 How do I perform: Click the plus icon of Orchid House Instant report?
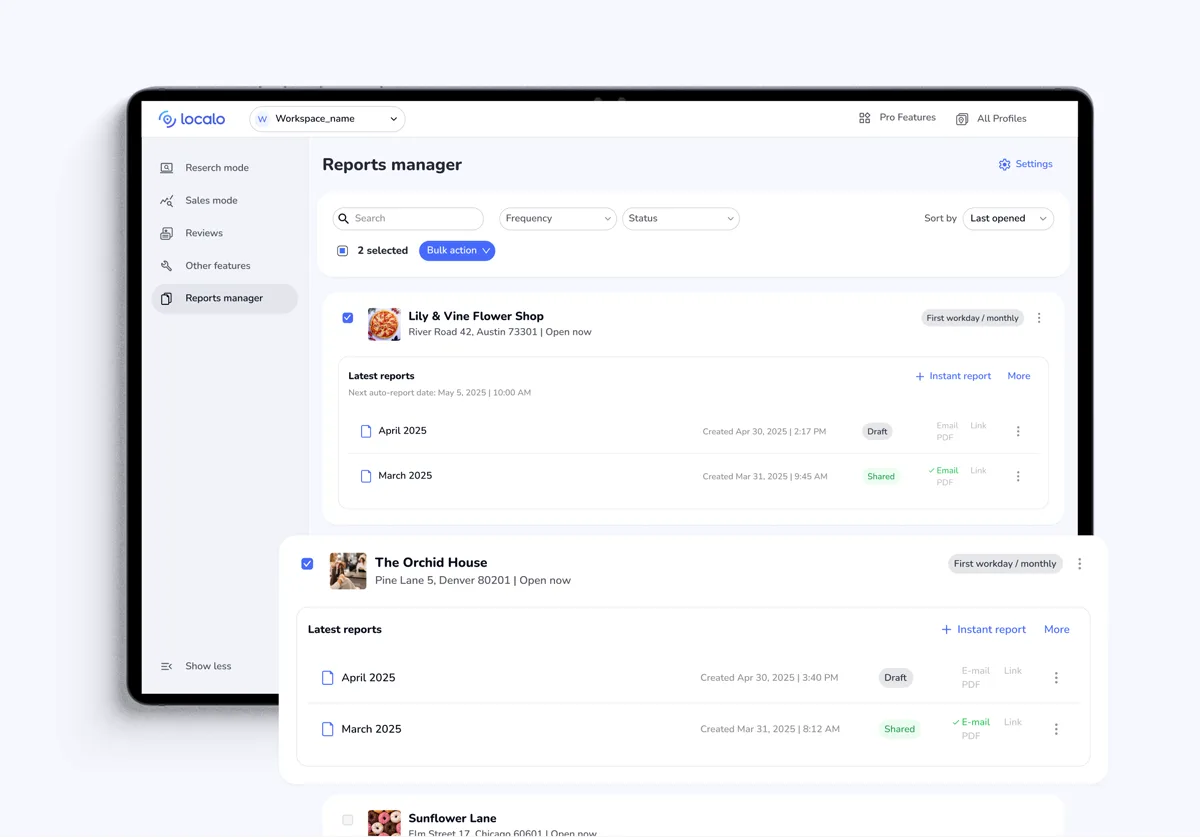click(946, 630)
